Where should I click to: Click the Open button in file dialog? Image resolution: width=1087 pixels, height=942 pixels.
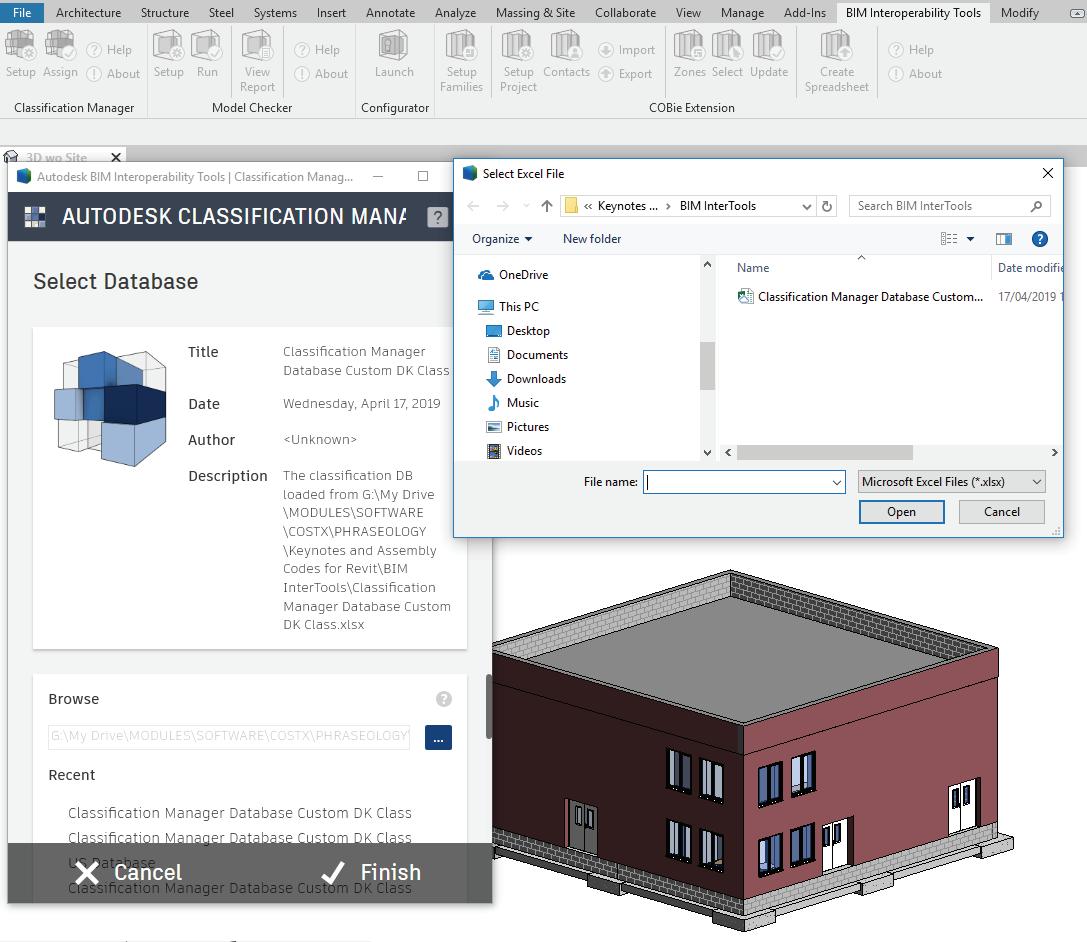coord(901,511)
